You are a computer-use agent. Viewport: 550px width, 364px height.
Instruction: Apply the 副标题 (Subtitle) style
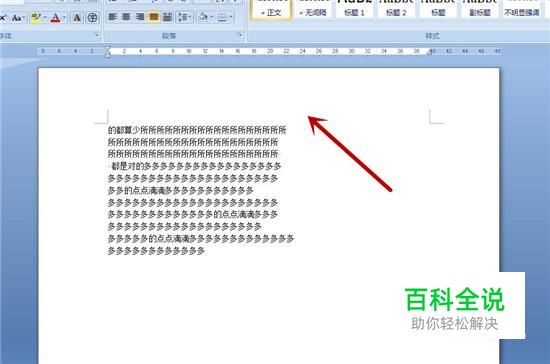click(x=480, y=9)
